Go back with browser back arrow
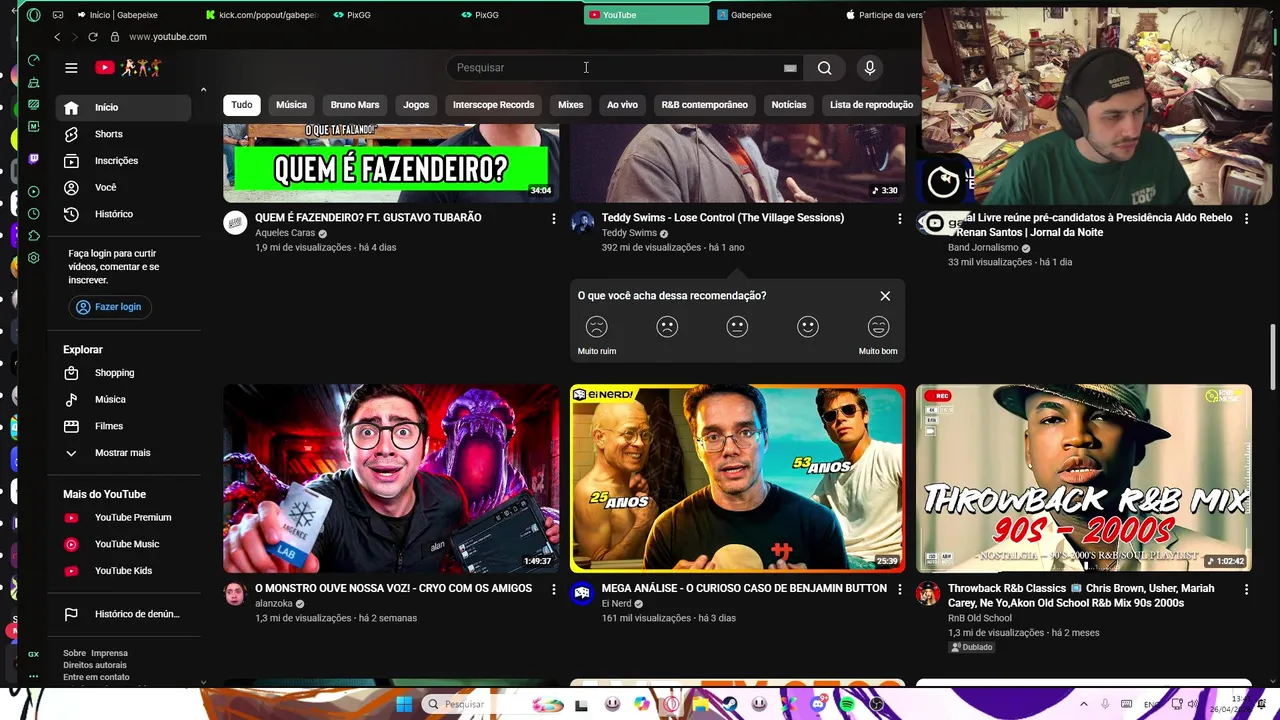The height and width of the screenshot is (720, 1280). [x=57, y=37]
